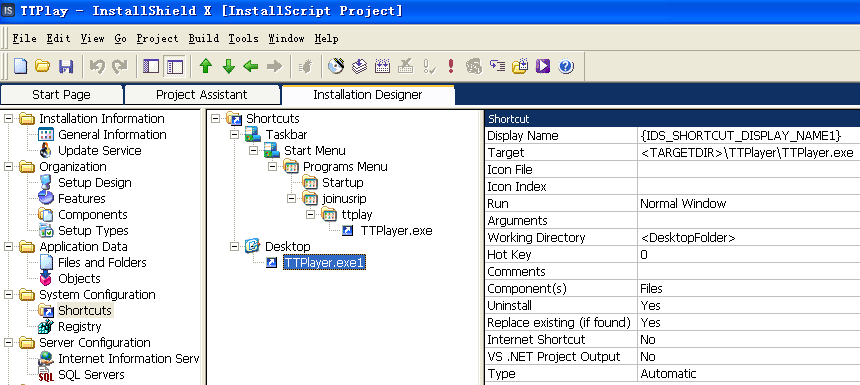Create a new project with toolbar icon
860x385 pixels.
[20, 66]
